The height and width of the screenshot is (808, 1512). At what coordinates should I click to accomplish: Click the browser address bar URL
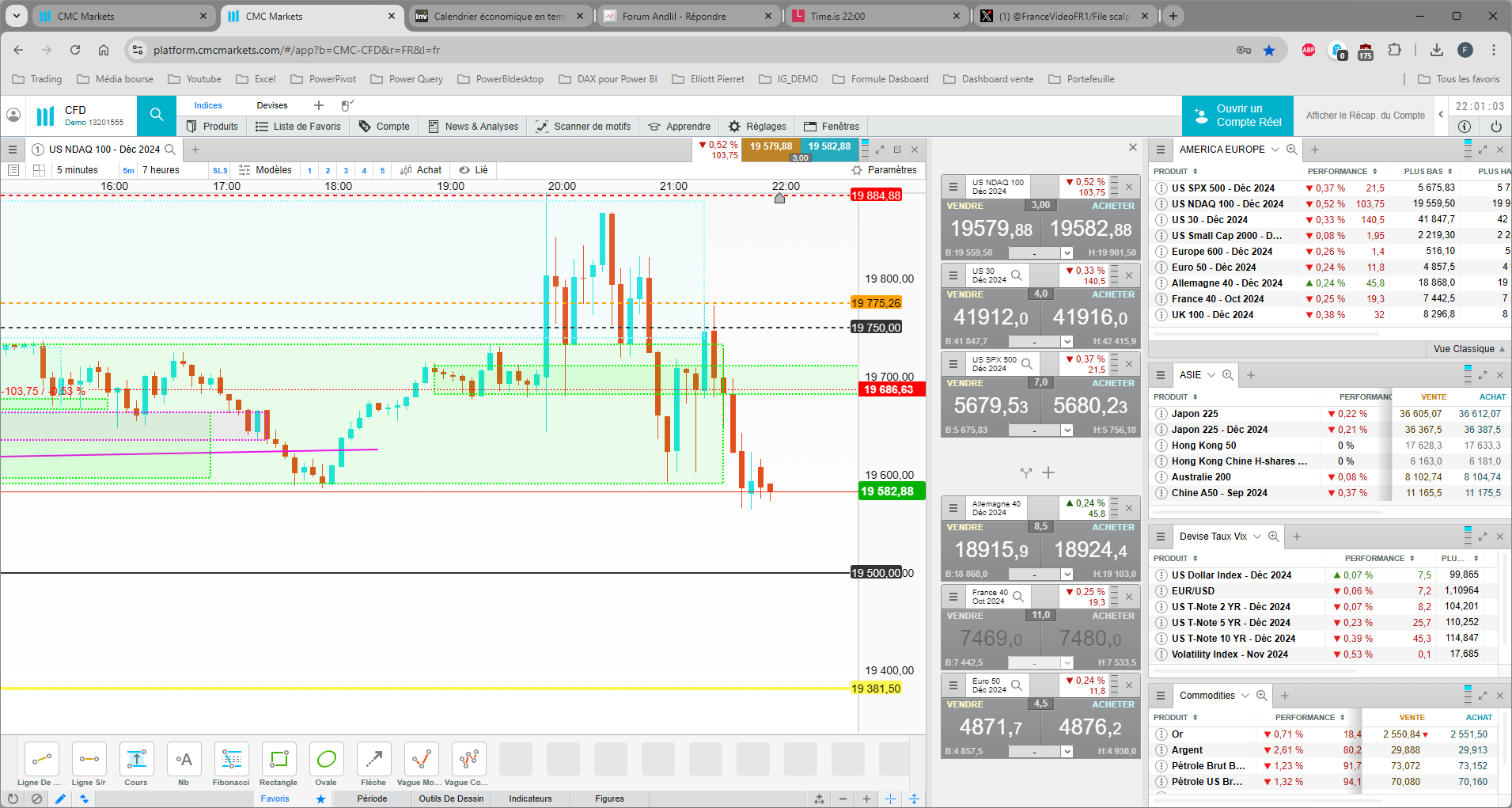297,50
